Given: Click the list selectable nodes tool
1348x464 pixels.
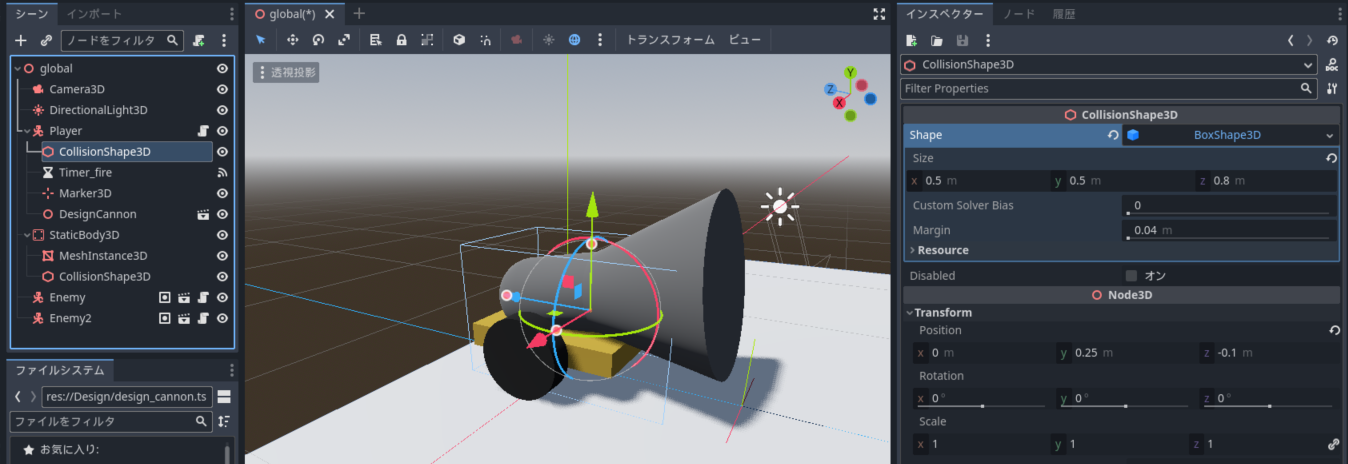Looking at the screenshot, I should tap(376, 40).
